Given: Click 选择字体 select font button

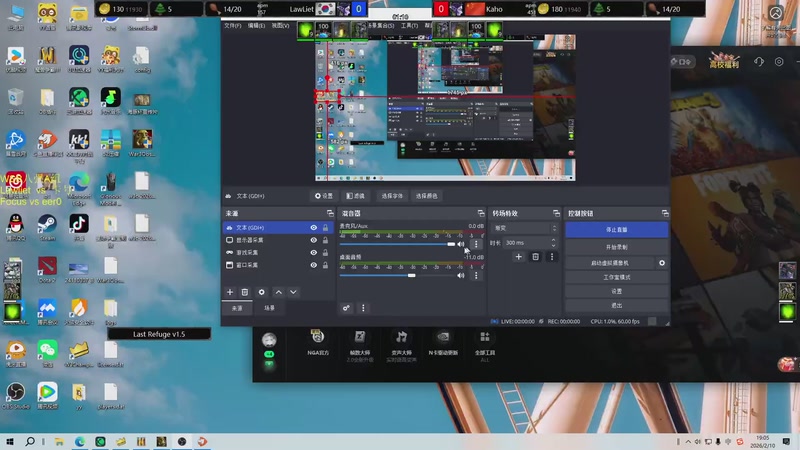Looking at the screenshot, I should point(392,196).
